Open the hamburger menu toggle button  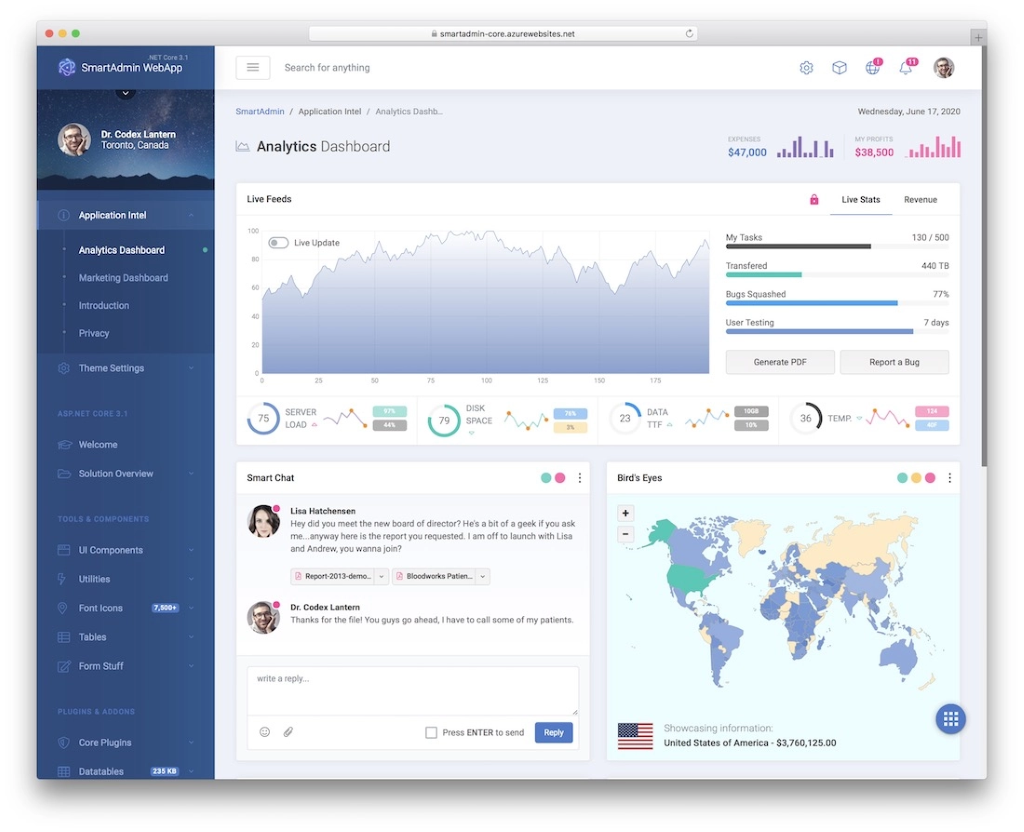tap(253, 67)
